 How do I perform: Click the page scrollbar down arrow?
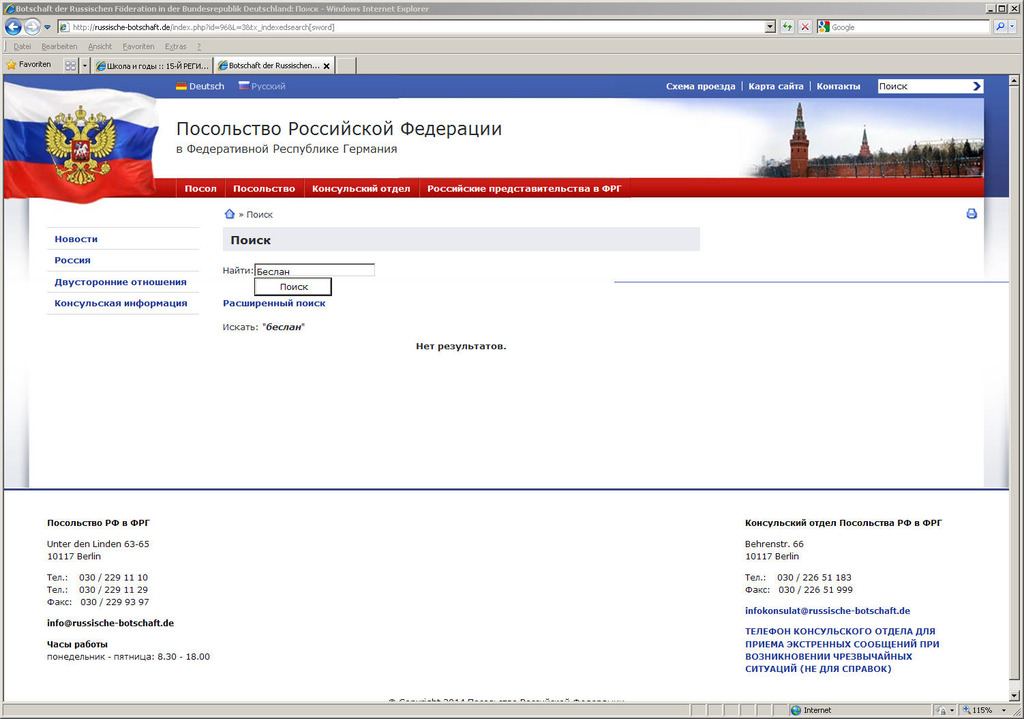pos(1014,695)
